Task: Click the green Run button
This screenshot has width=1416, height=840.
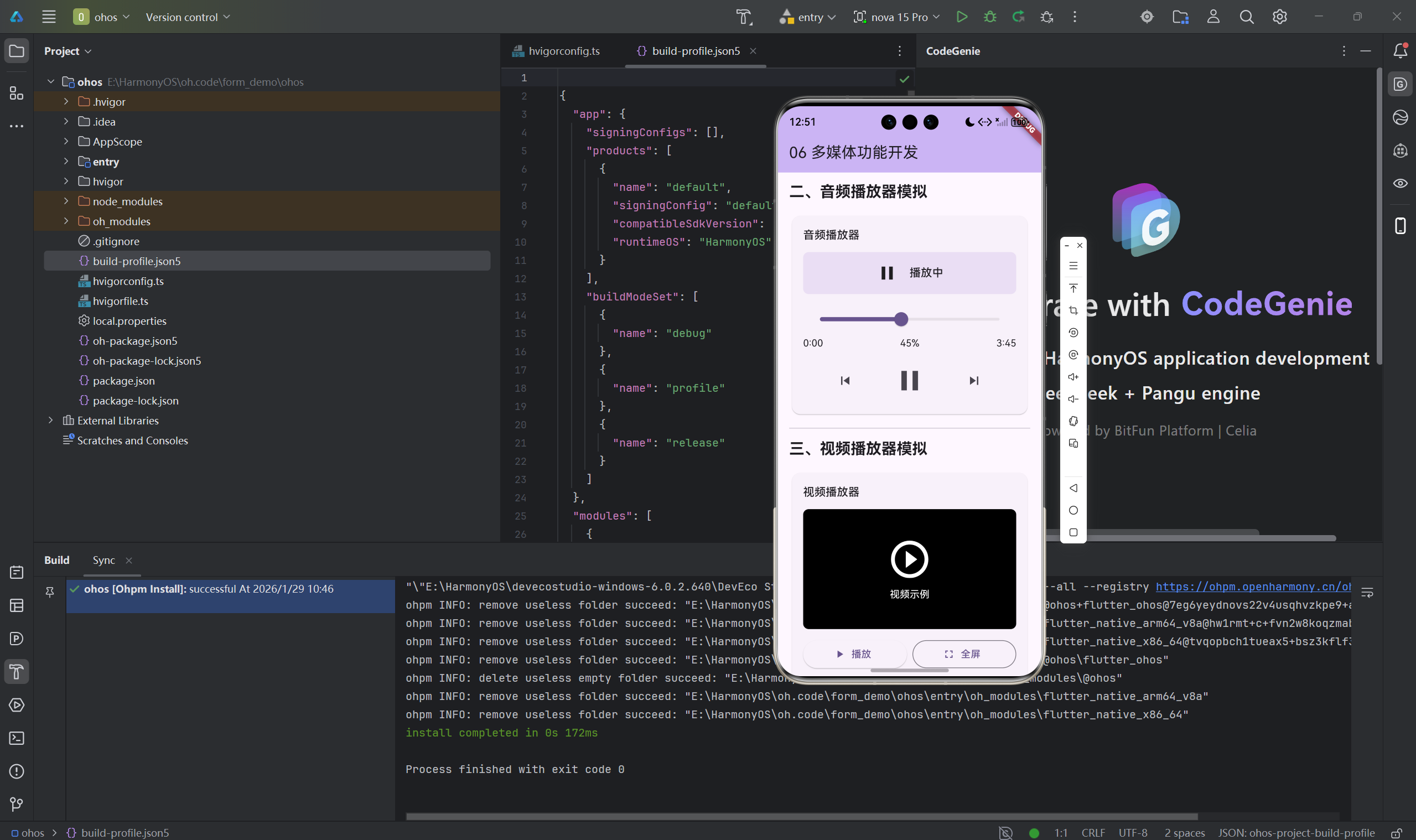Action: [962, 17]
